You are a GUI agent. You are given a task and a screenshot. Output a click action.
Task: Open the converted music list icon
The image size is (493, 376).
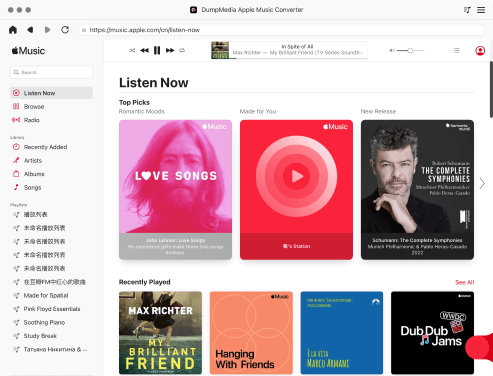point(467,10)
